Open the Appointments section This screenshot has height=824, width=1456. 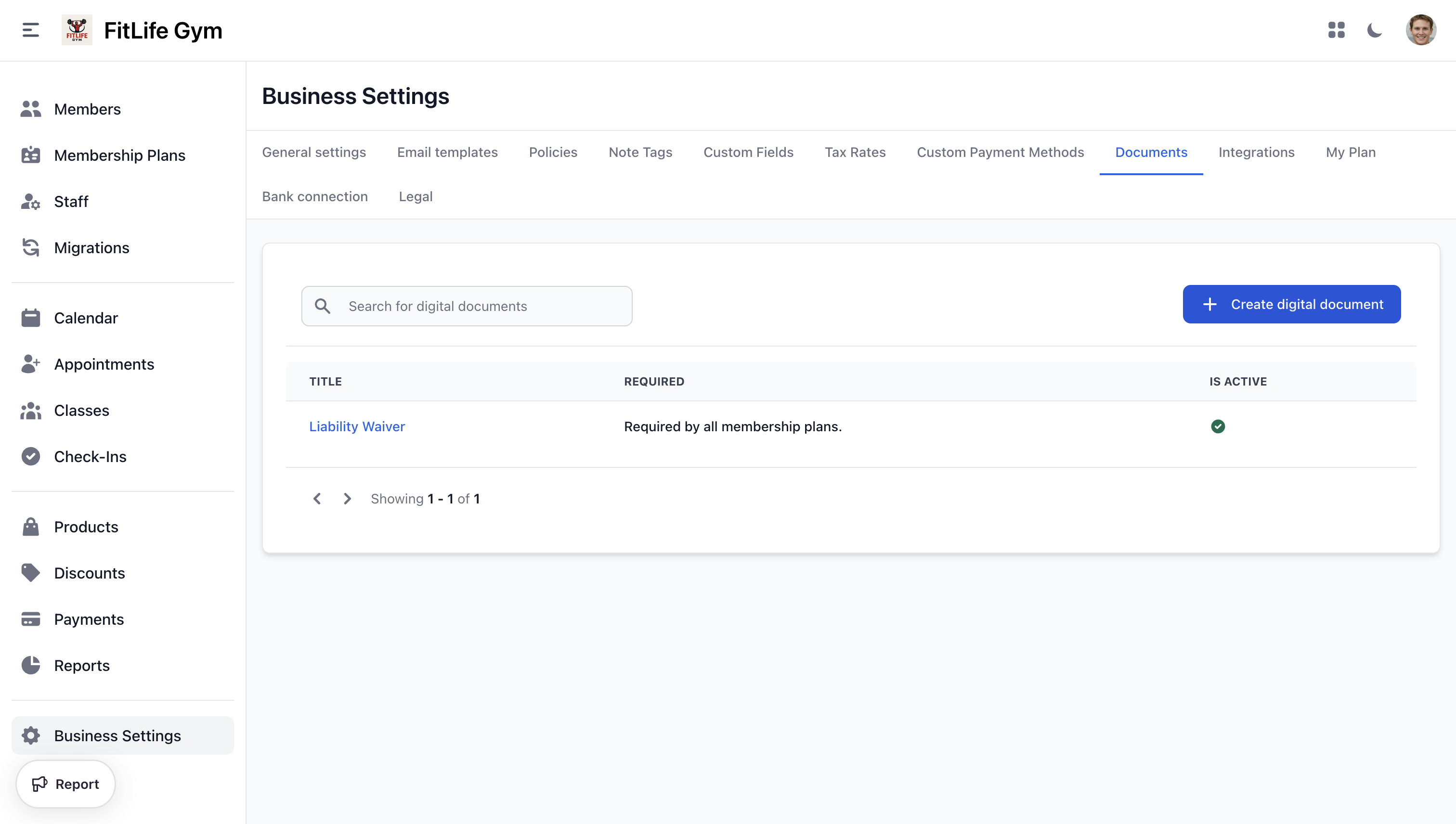point(104,364)
